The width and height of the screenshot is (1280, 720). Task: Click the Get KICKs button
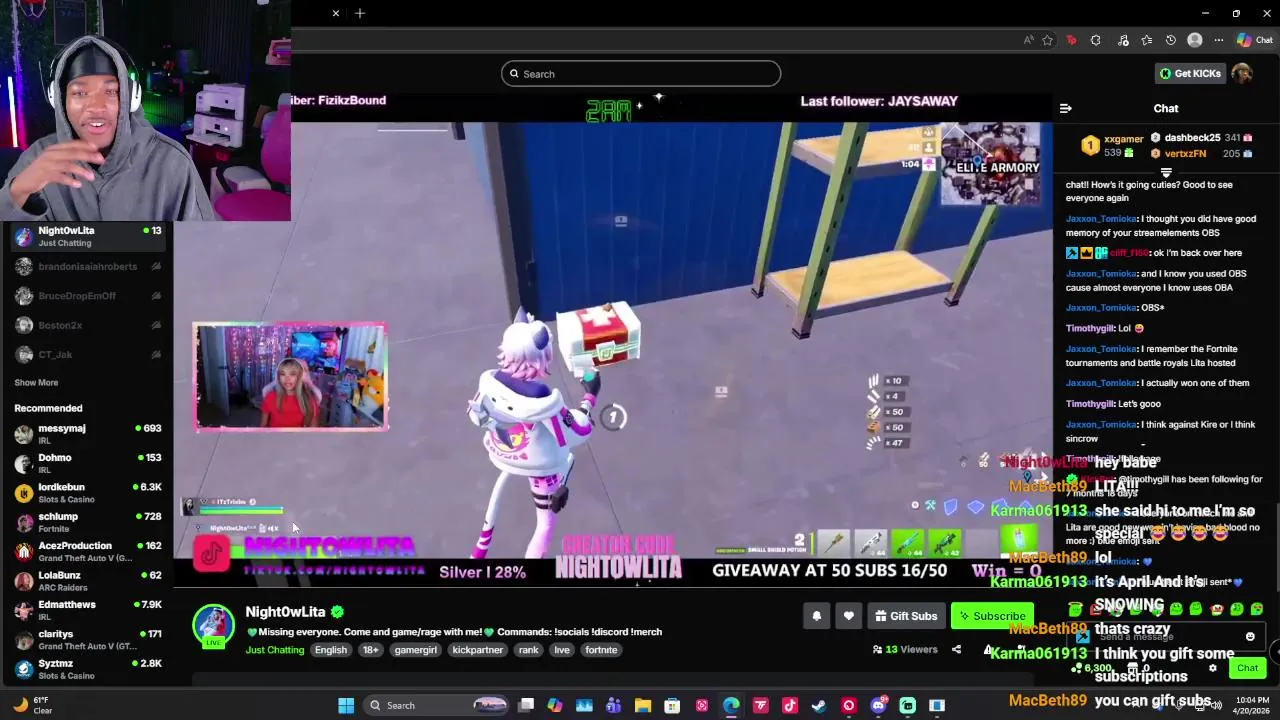click(x=1190, y=73)
